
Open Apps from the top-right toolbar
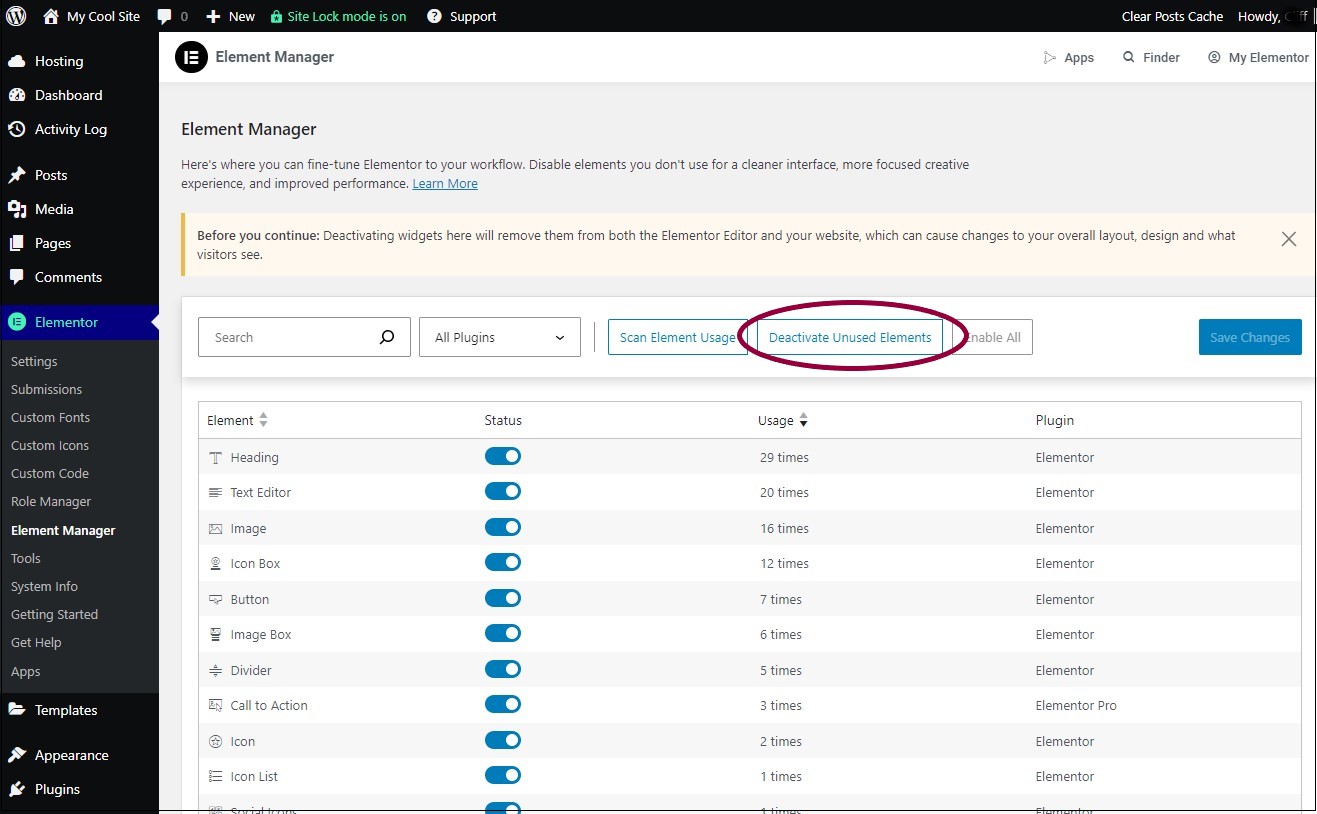[x=1069, y=57]
